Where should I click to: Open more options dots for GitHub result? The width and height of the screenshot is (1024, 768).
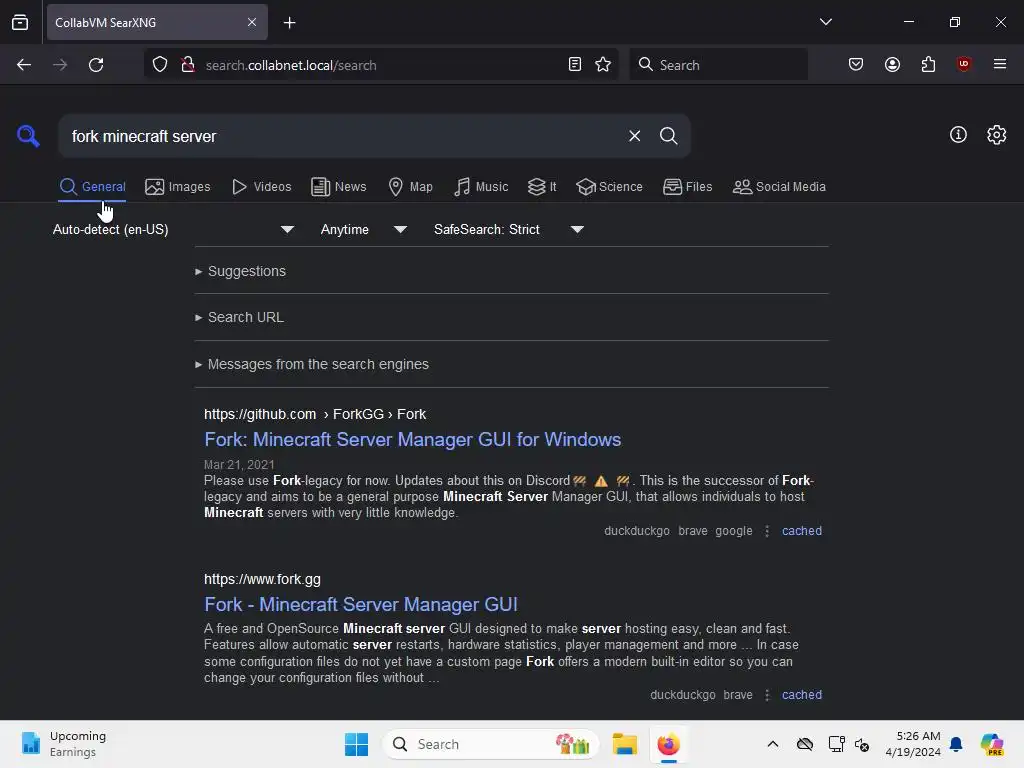767,531
